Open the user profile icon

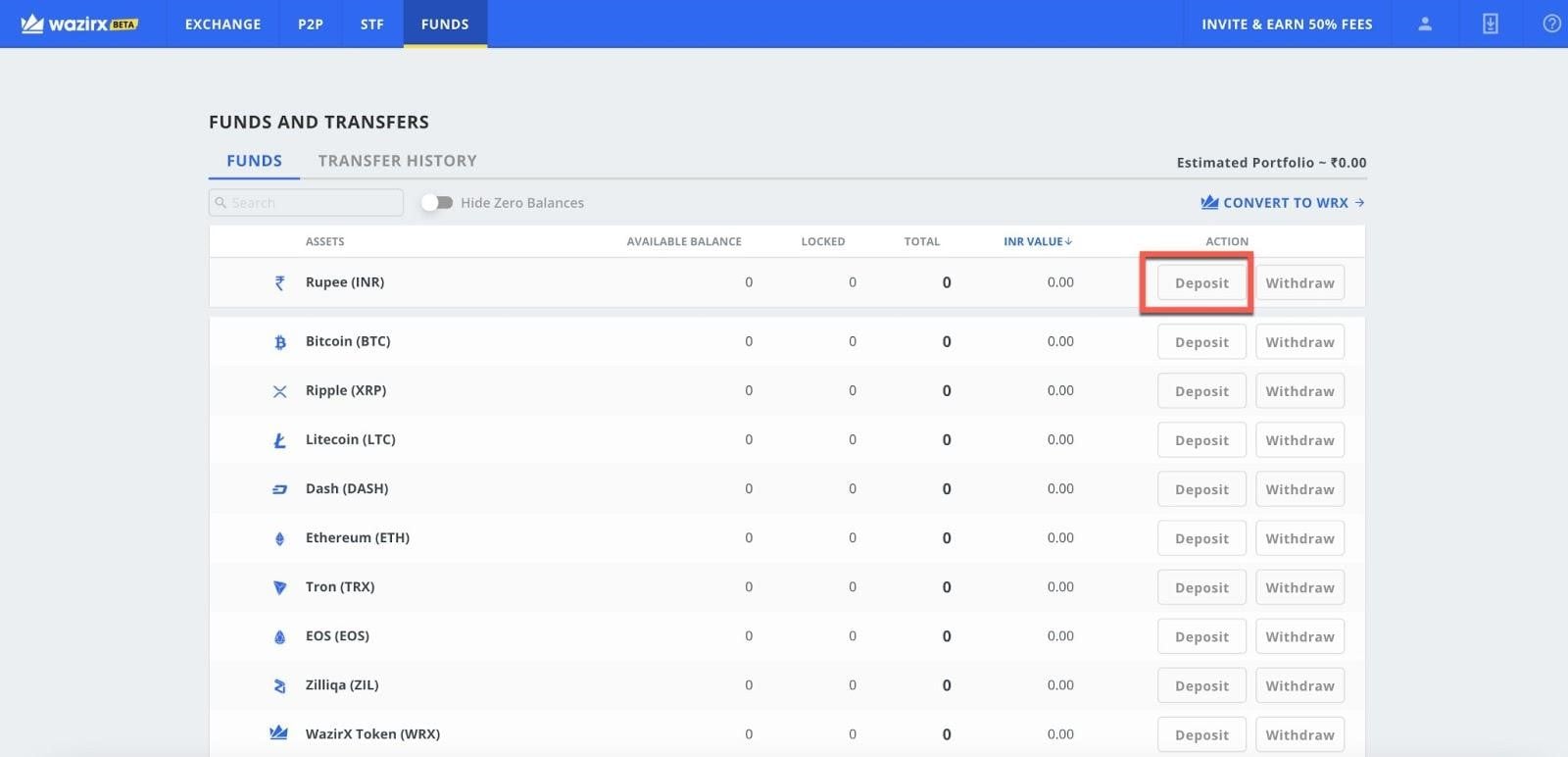(x=1425, y=24)
